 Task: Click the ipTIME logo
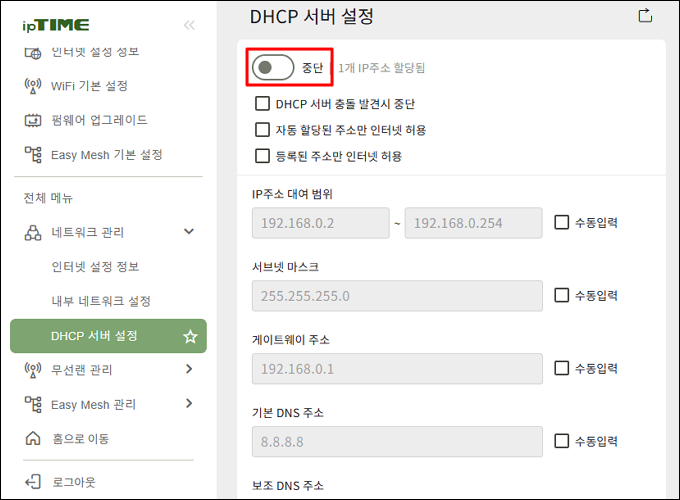click(56, 25)
